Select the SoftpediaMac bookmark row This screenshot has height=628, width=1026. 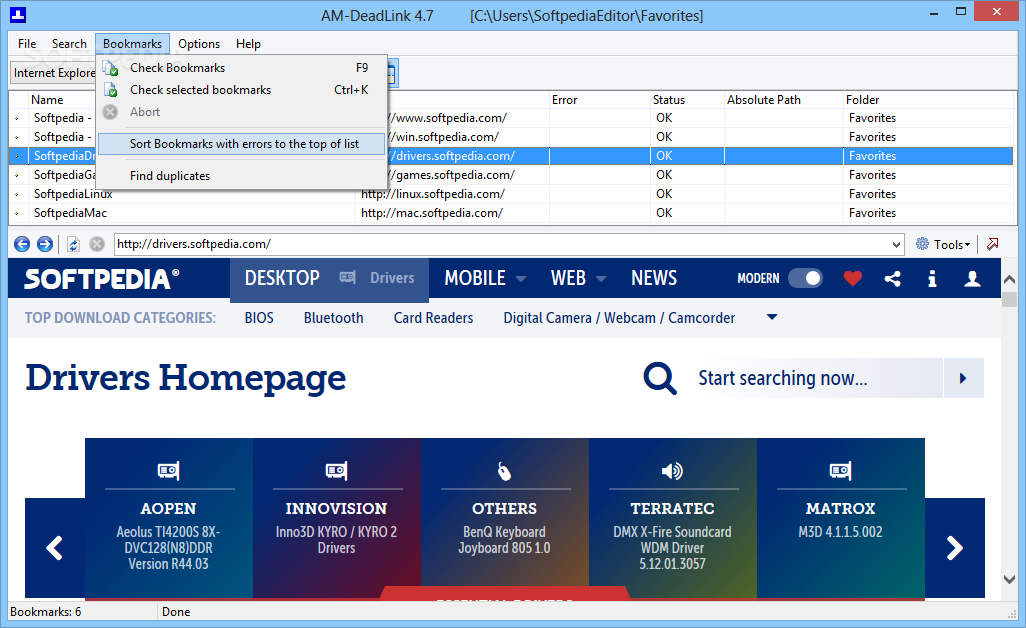(x=510, y=213)
